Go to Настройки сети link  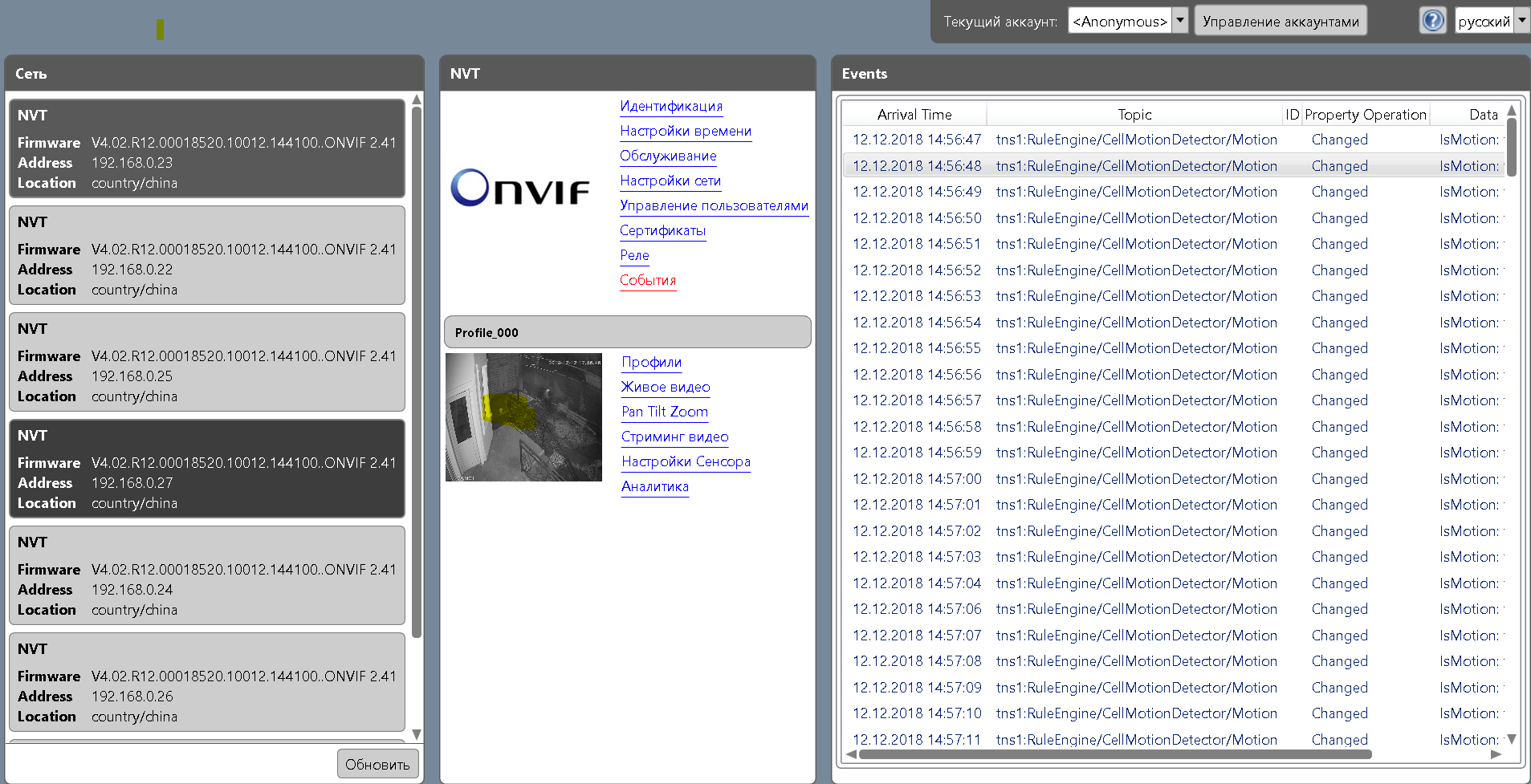(670, 181)
